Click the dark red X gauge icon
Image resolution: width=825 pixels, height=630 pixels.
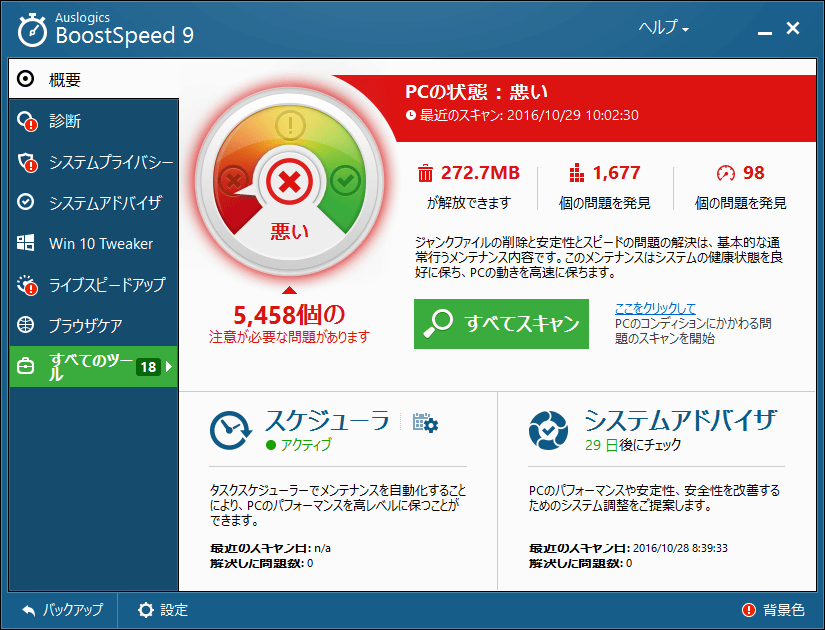[x=234, y=181]
